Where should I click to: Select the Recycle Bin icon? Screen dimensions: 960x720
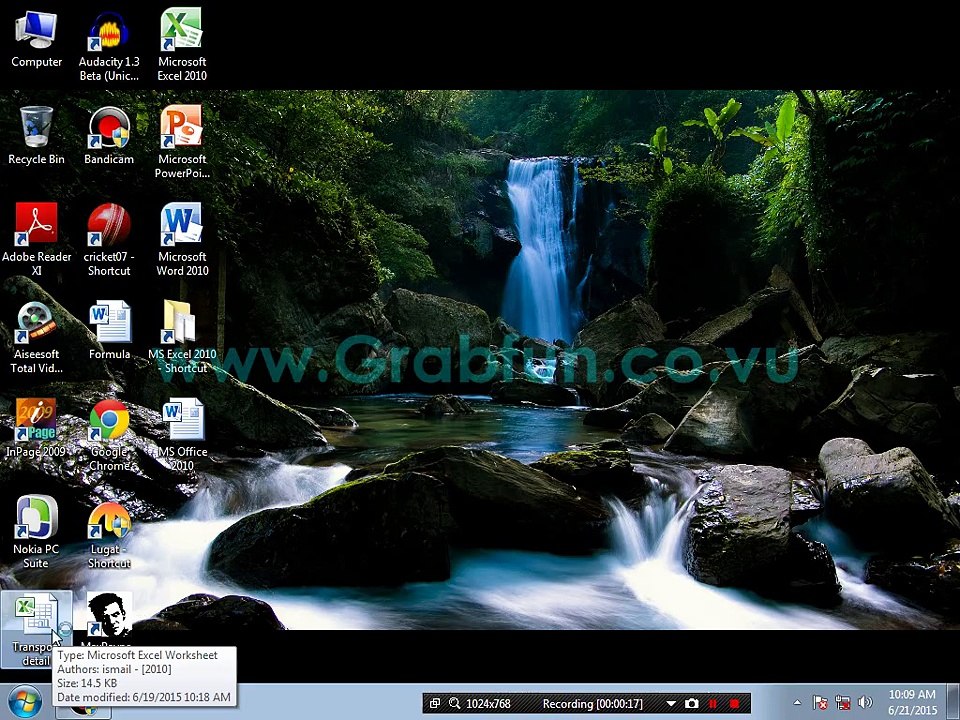pyautogui.click(x=36, y=136)
